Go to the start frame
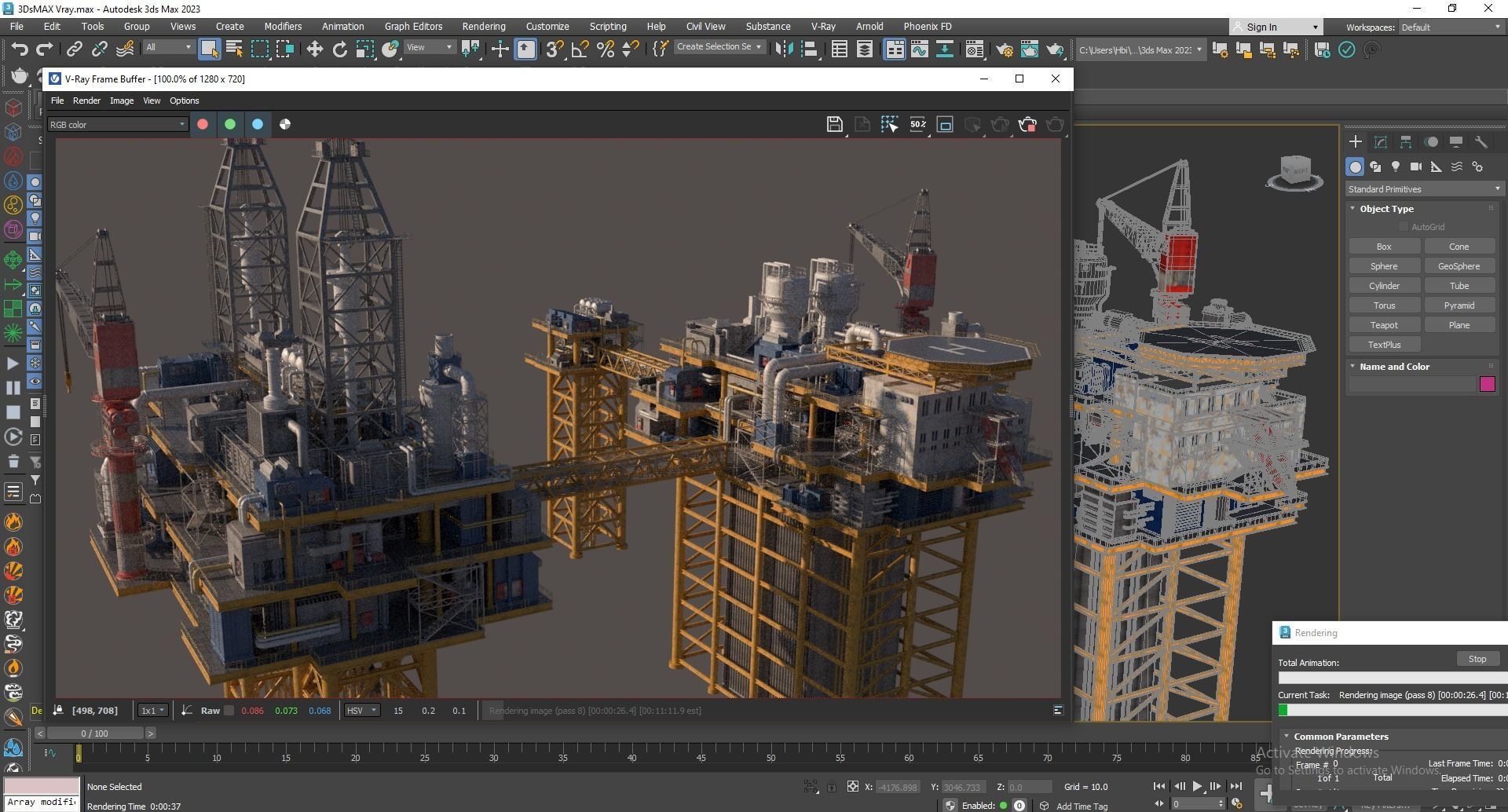Viewport: 1508px width, 812px height. [1158, 786]
